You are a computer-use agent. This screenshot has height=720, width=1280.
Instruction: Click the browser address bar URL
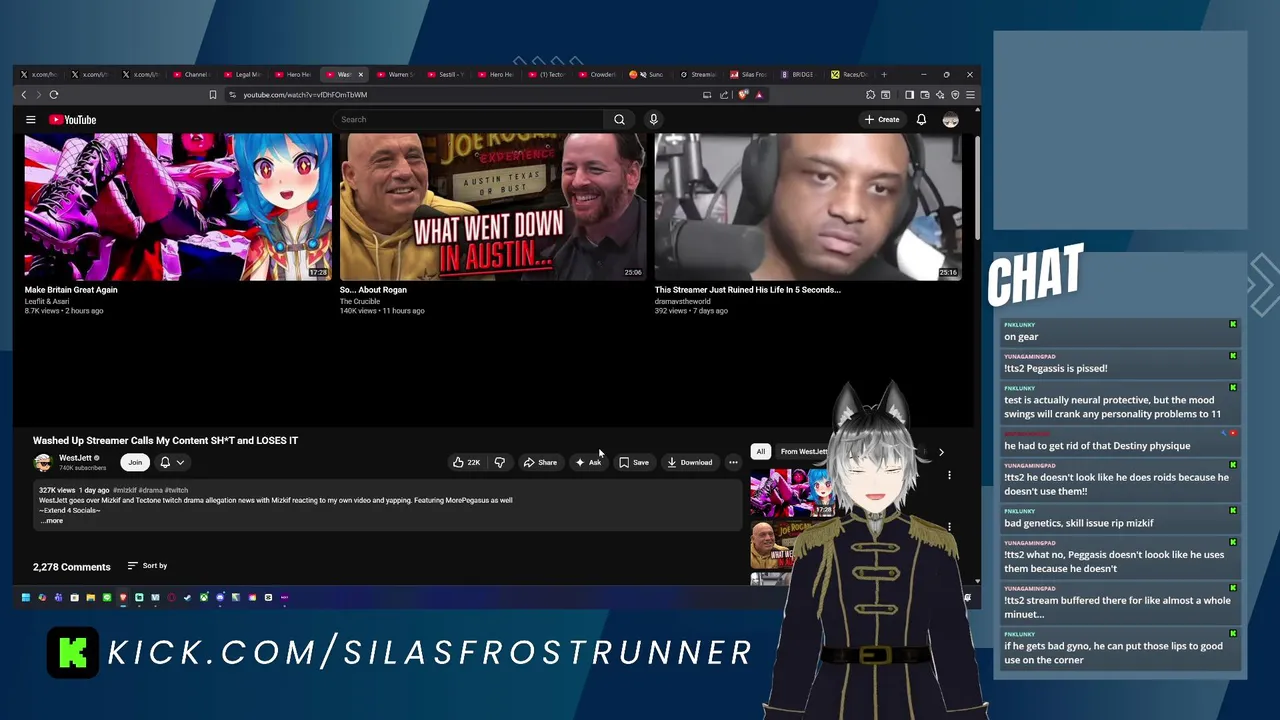(305, 95)
